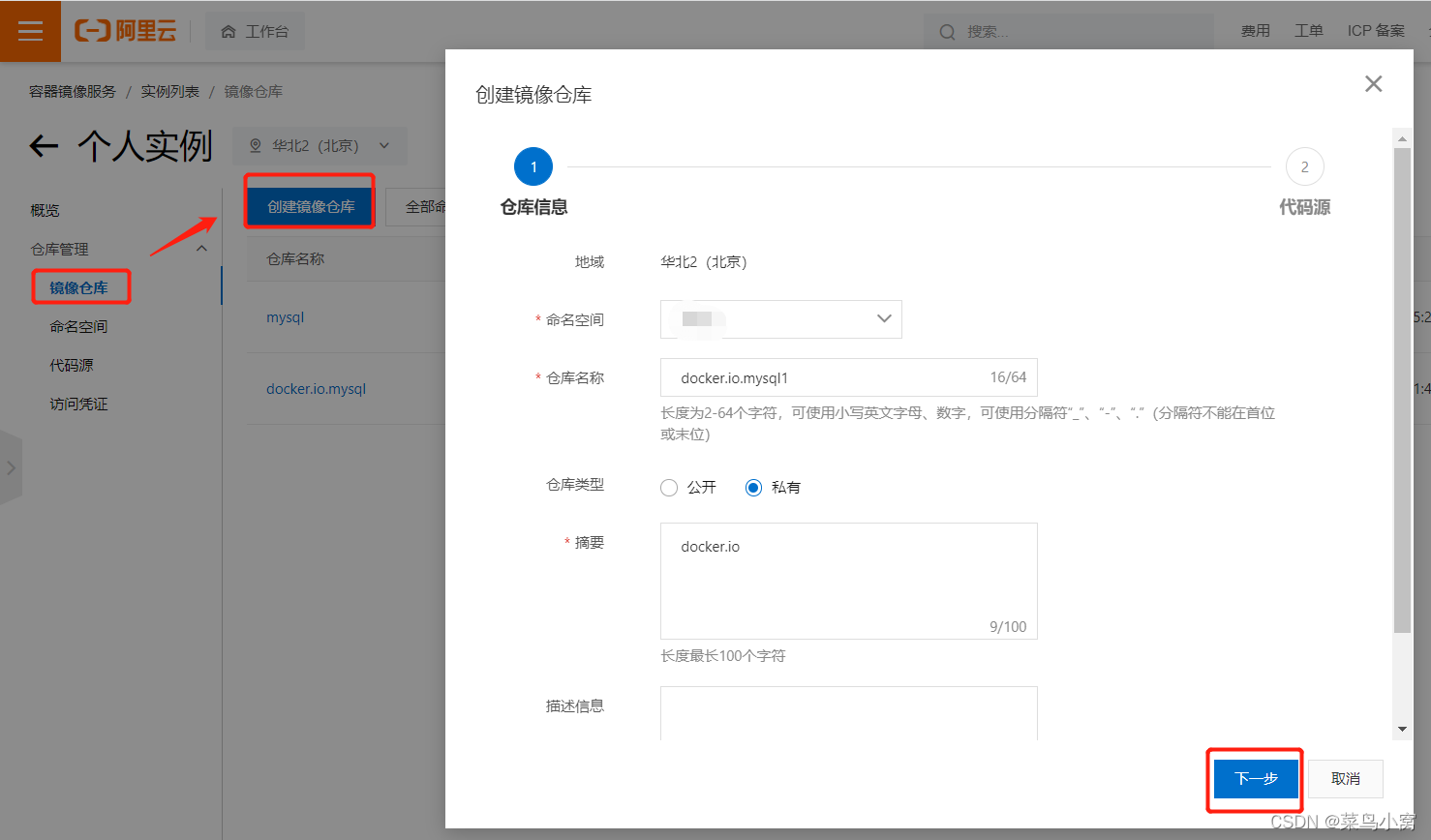1431x840 pixels.
Task: Click the location pin icon for 华北2
Action: [256, 145]
